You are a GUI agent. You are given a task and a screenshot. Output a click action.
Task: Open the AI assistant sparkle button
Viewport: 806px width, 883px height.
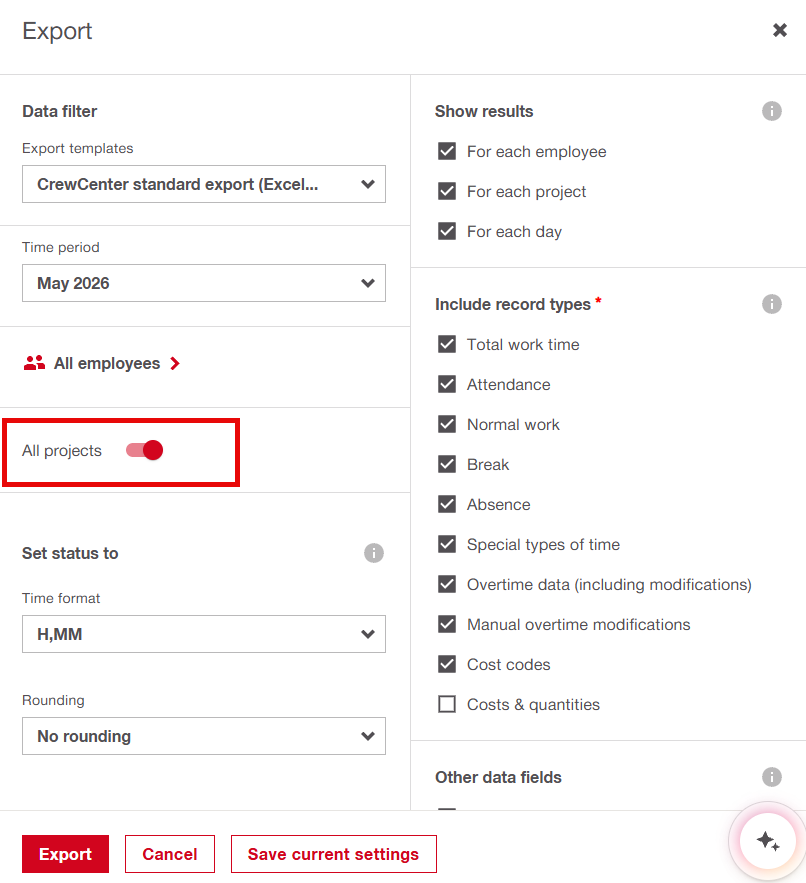point(767,841)
